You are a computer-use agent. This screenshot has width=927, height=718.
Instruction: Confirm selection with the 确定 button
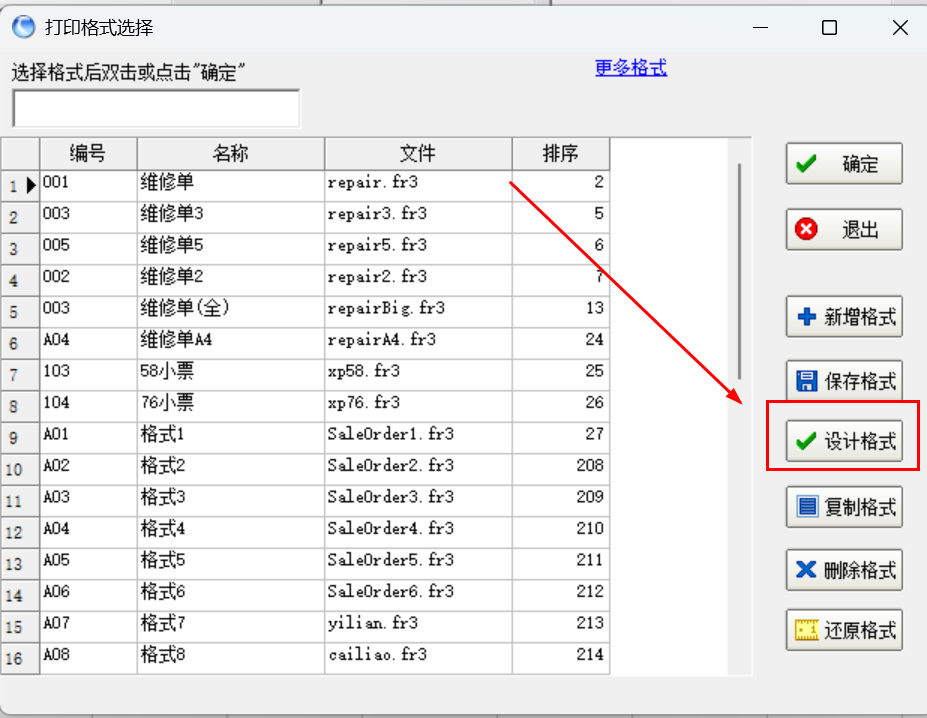point(844,163)
